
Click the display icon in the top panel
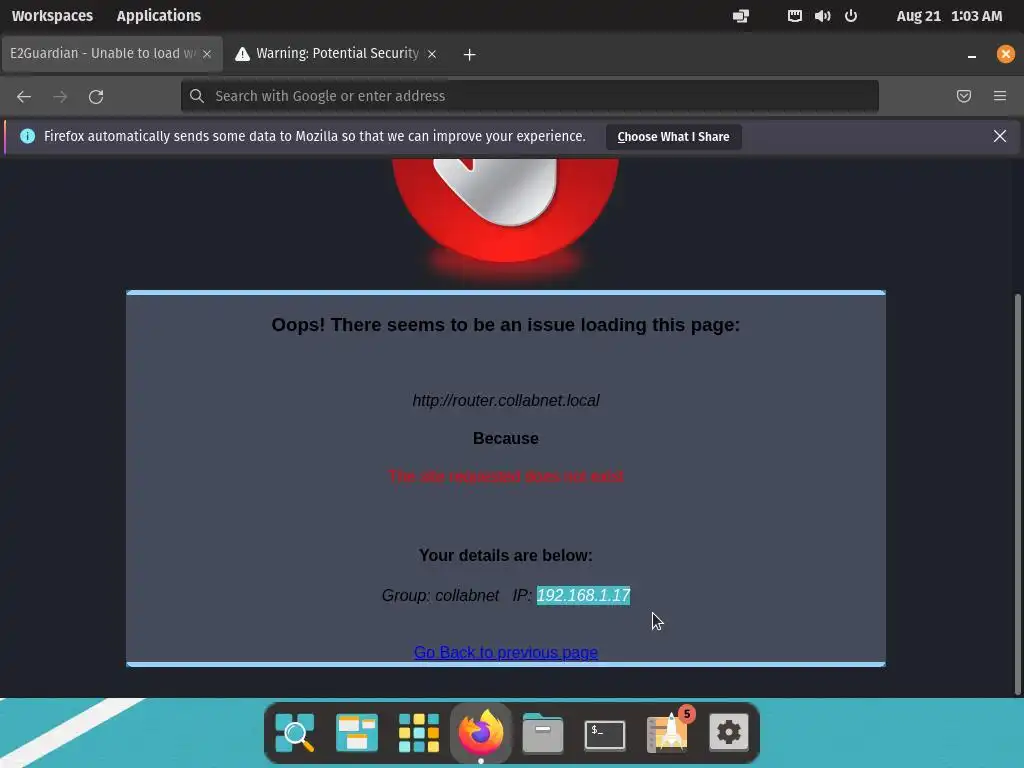coord(741,16)
